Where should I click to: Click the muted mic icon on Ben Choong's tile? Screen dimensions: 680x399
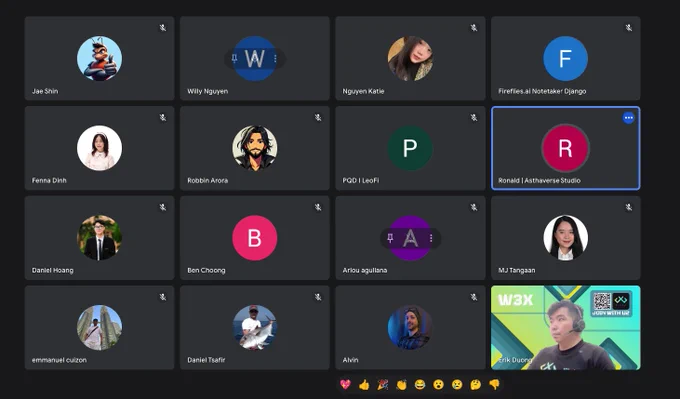(x=318, y=207)
